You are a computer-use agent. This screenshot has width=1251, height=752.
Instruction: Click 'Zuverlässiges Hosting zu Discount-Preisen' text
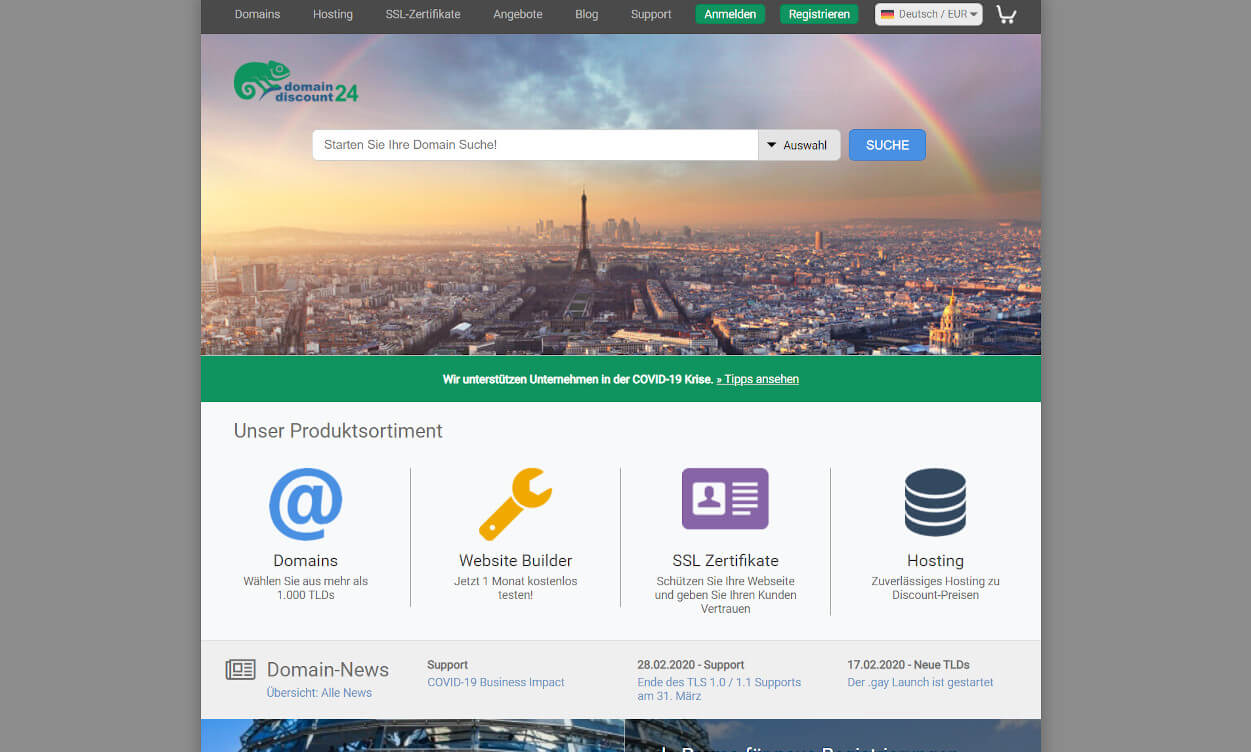(x=935, y=588)
